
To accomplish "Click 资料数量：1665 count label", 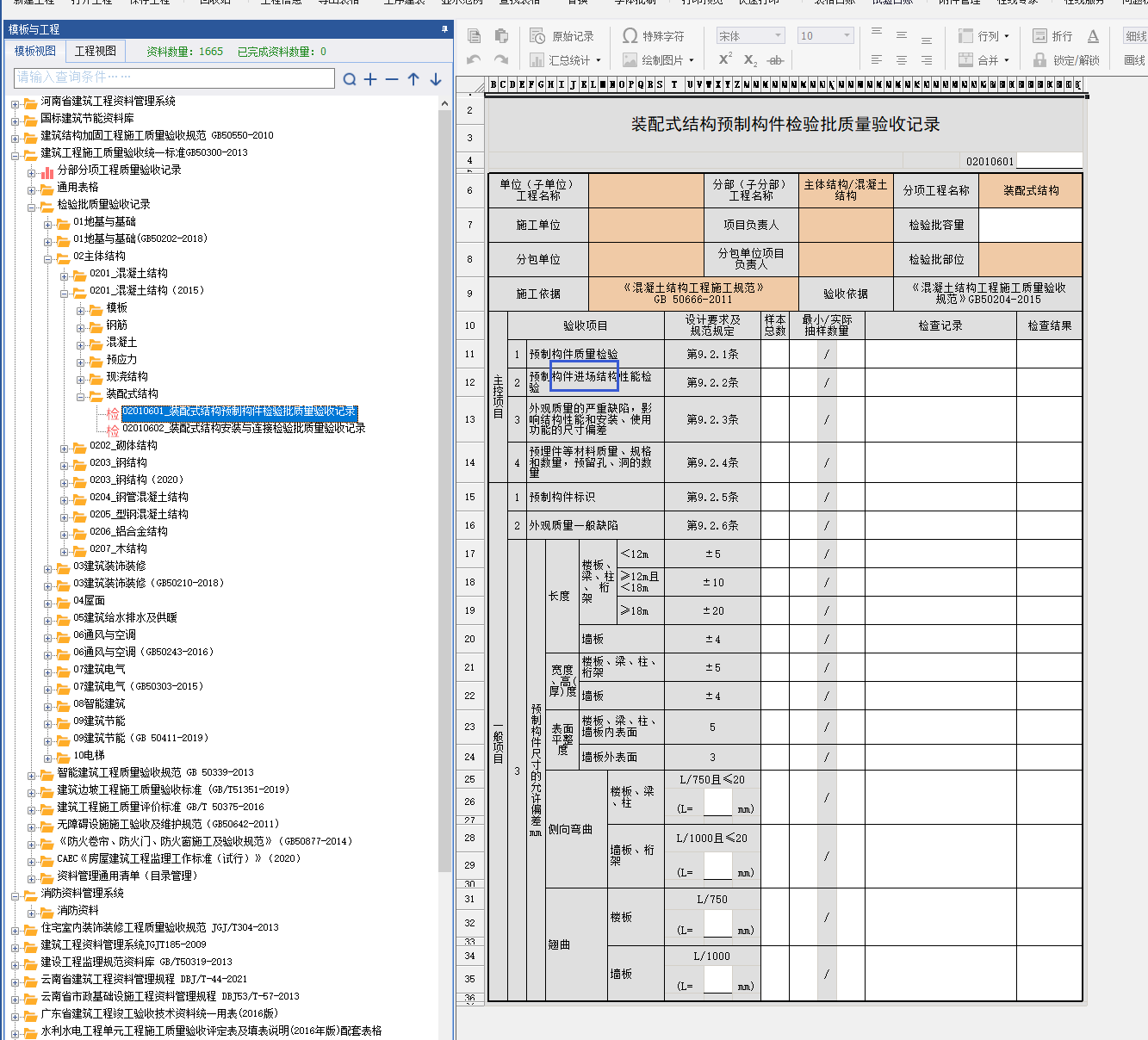I will pyautogui.click(x=184, y=52).
